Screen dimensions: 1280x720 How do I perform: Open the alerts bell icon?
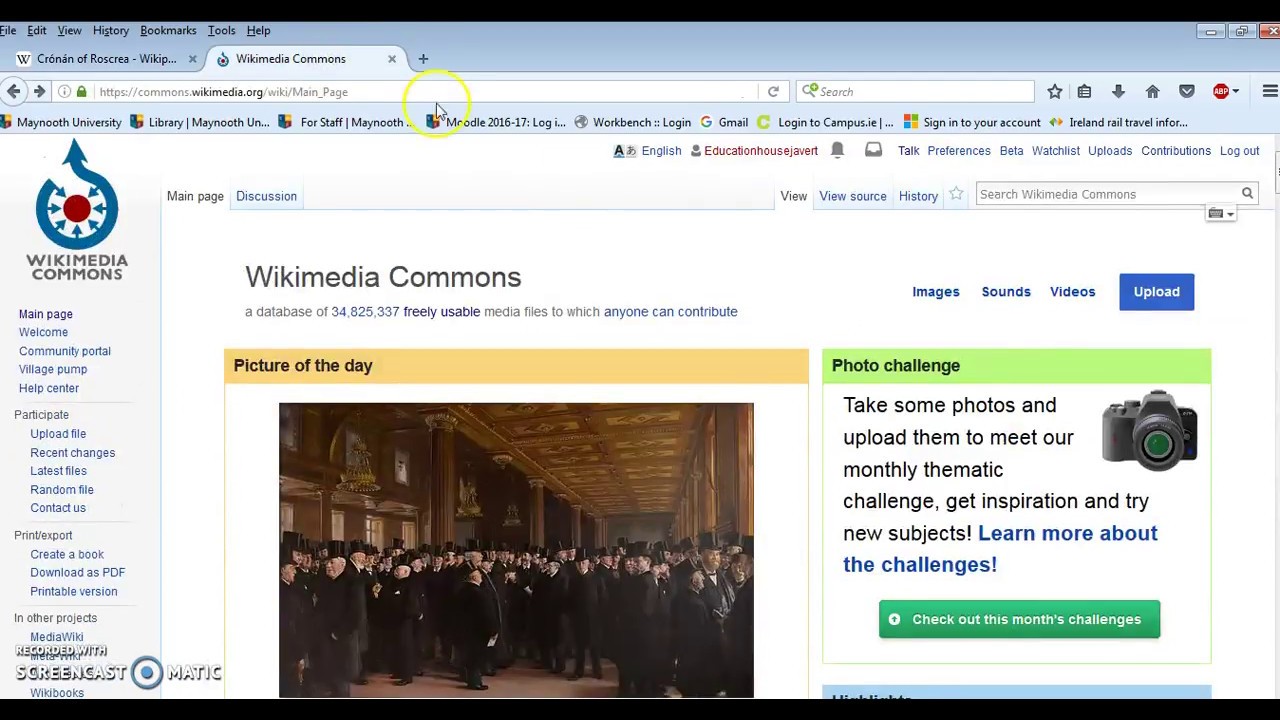[838, 150]
